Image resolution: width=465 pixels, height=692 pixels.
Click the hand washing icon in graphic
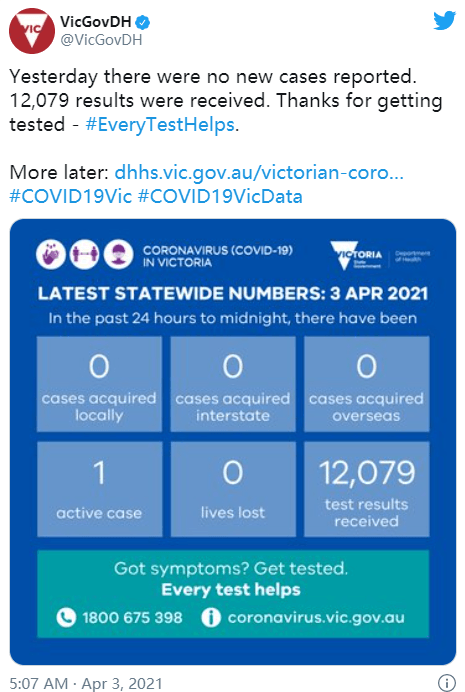click(x=51, y=254)
